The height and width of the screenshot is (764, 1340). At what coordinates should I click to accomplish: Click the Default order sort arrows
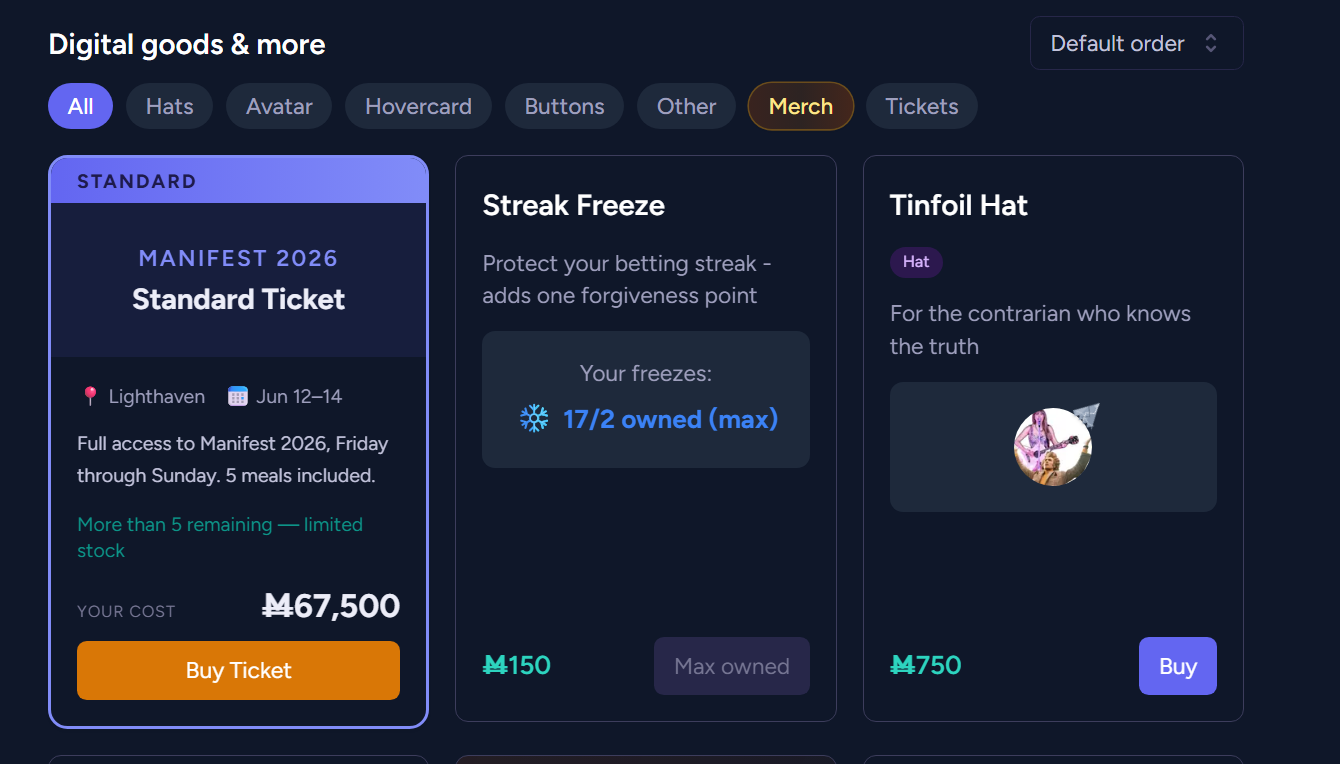coord(1211,44)
